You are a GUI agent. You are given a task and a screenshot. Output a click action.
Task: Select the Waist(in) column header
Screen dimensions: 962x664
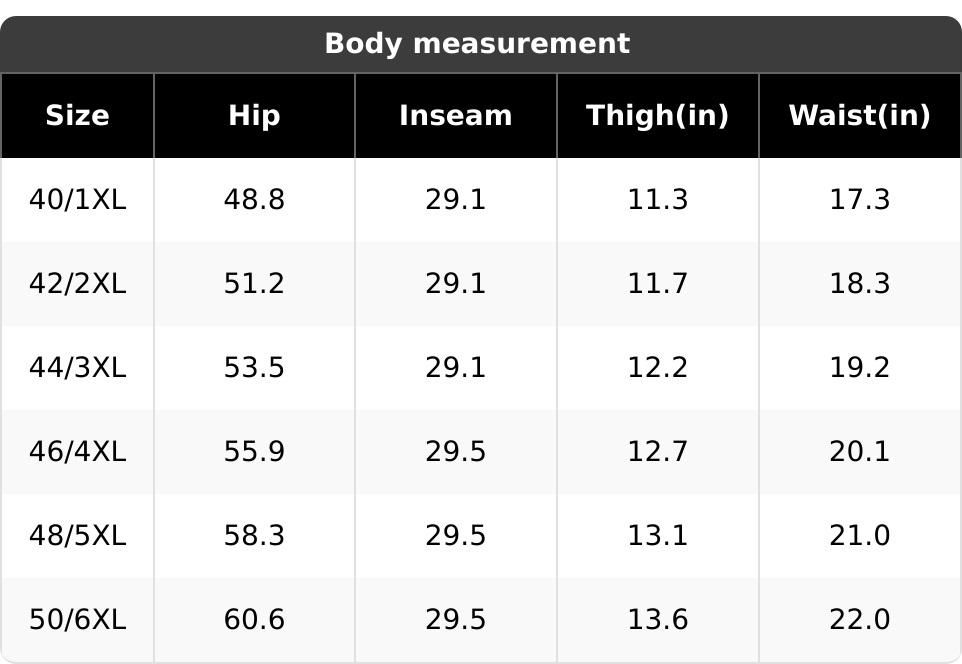click(x=860, y=115)
